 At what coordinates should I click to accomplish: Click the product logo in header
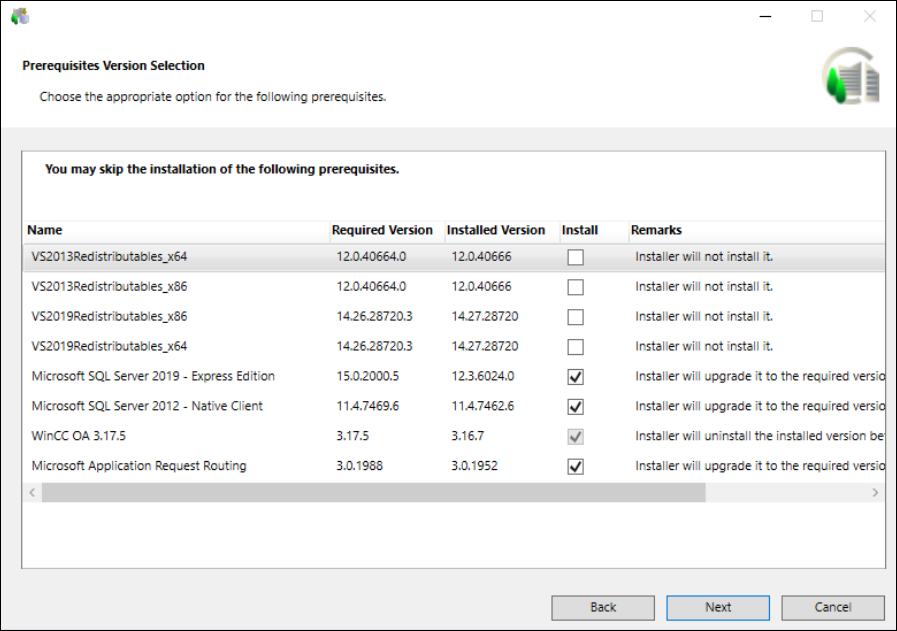851,77
